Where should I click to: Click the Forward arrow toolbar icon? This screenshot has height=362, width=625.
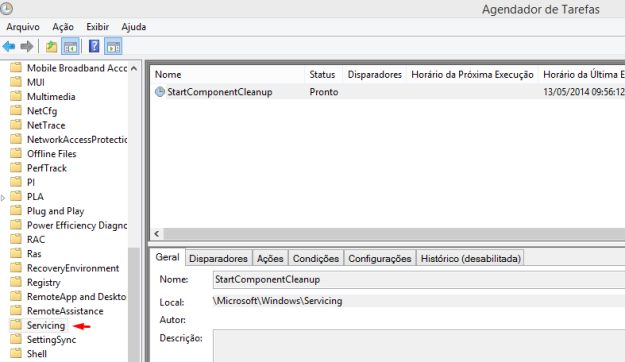pyautogui.click(x=27, y=47)
